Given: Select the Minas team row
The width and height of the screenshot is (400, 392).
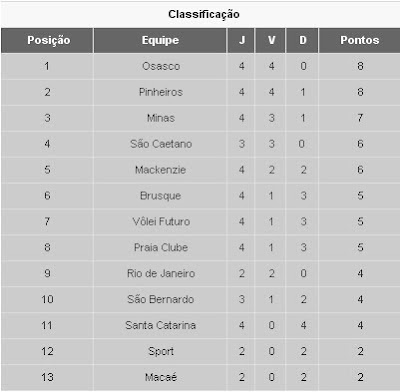Looking at the screenshot, I should [x=201, y=118].
